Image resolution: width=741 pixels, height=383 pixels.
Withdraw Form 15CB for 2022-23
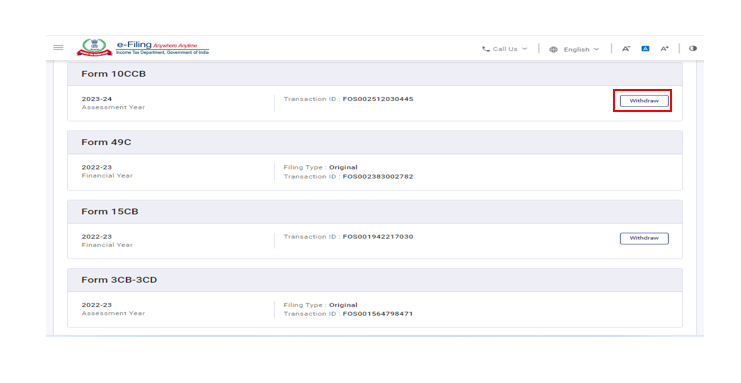coord(644,238)
